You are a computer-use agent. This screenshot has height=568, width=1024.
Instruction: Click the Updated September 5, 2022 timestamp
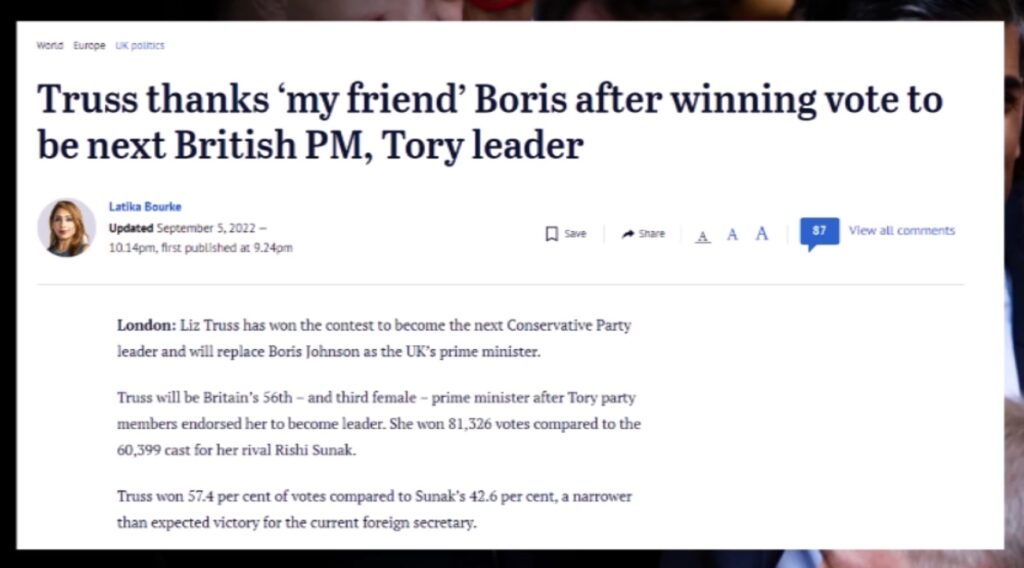pos(187,227)
